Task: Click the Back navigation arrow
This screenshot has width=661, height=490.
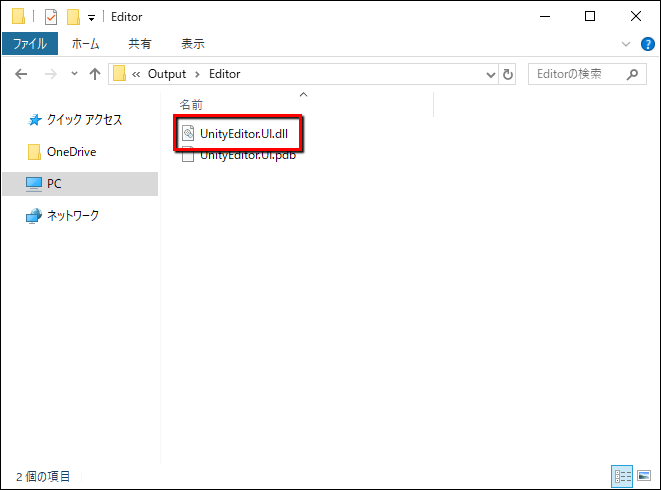Action: click(21, 74)
